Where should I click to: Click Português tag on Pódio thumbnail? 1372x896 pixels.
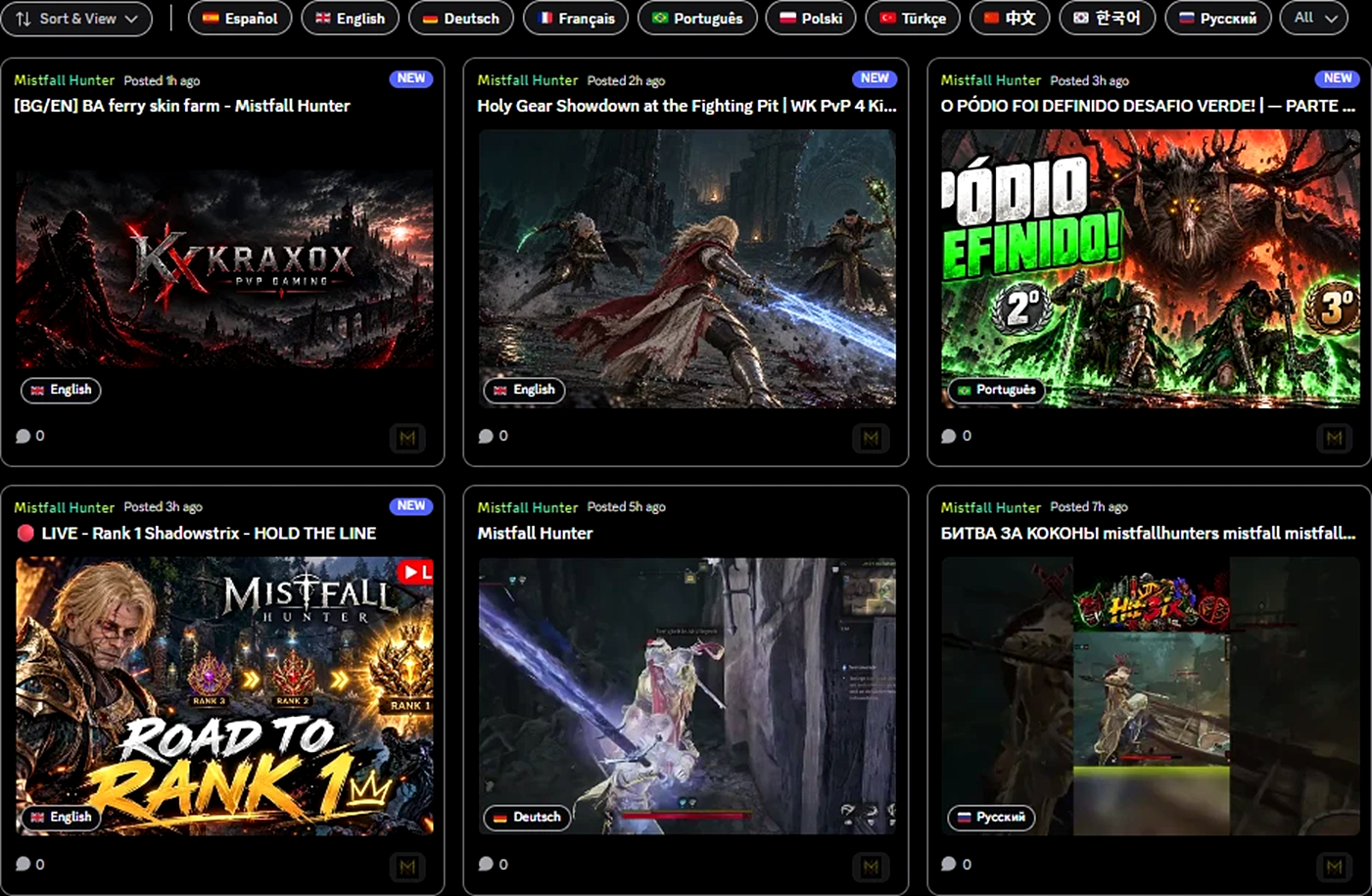pos(996,390)
